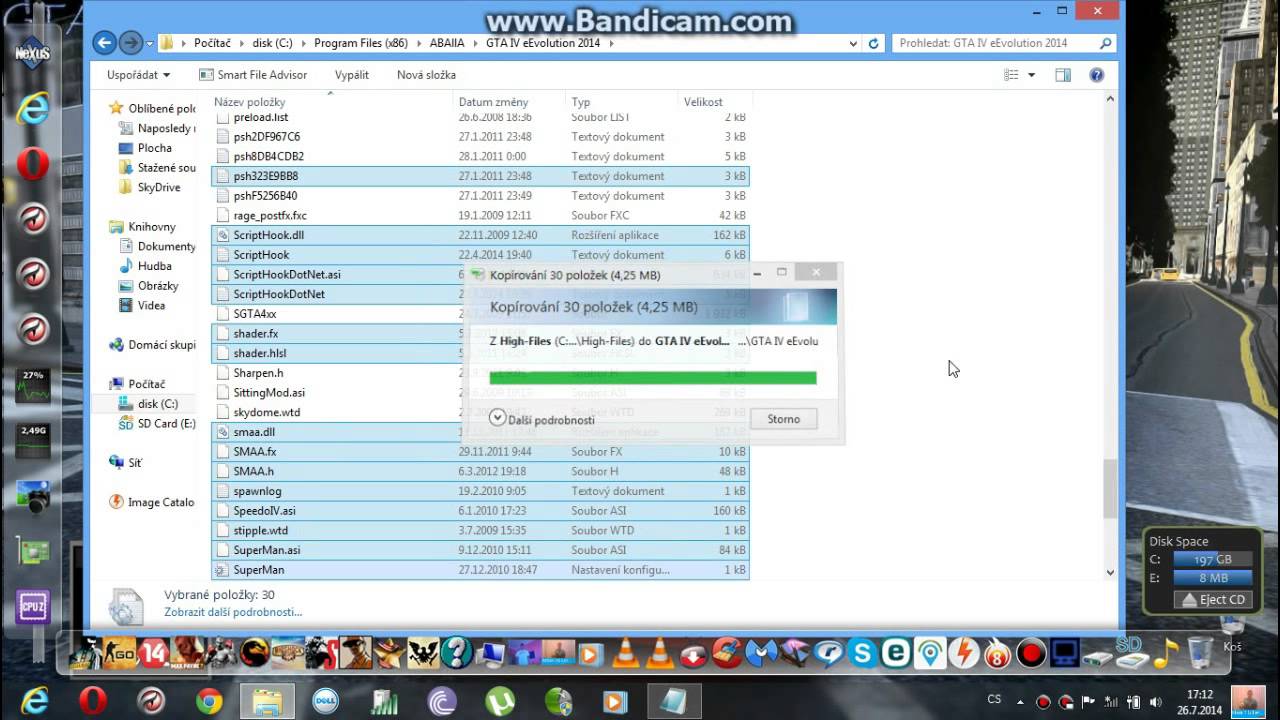Click Program Files (x86) in the breadcrumb
This screenshot has width=1280, height=720.
(361, 43)
